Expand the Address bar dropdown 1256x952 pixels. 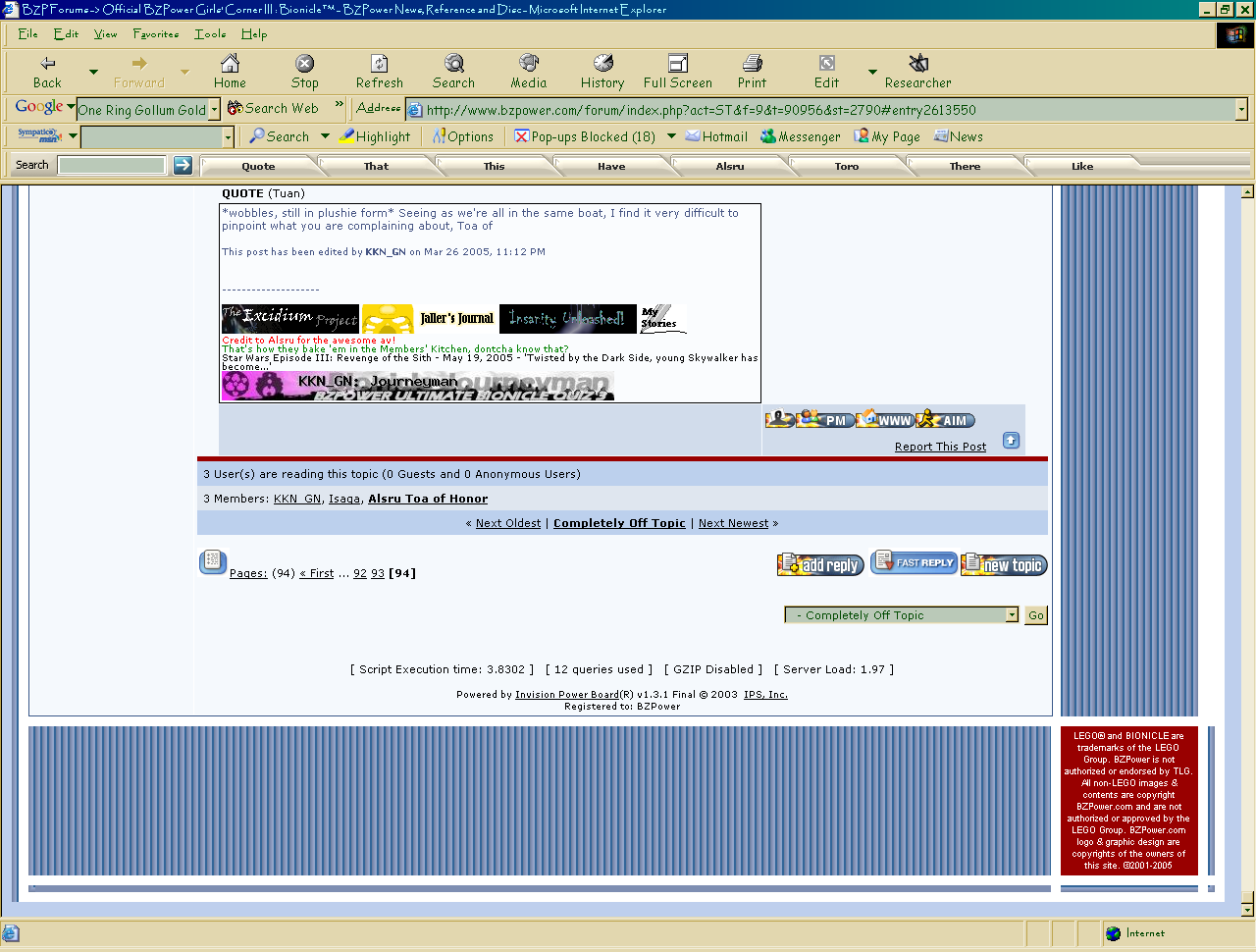coord(1241,110)
